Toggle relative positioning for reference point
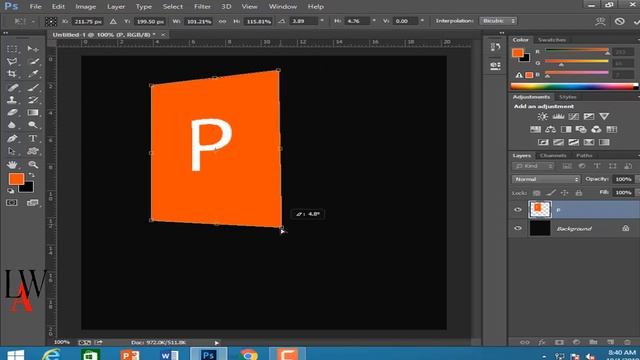 113,21
